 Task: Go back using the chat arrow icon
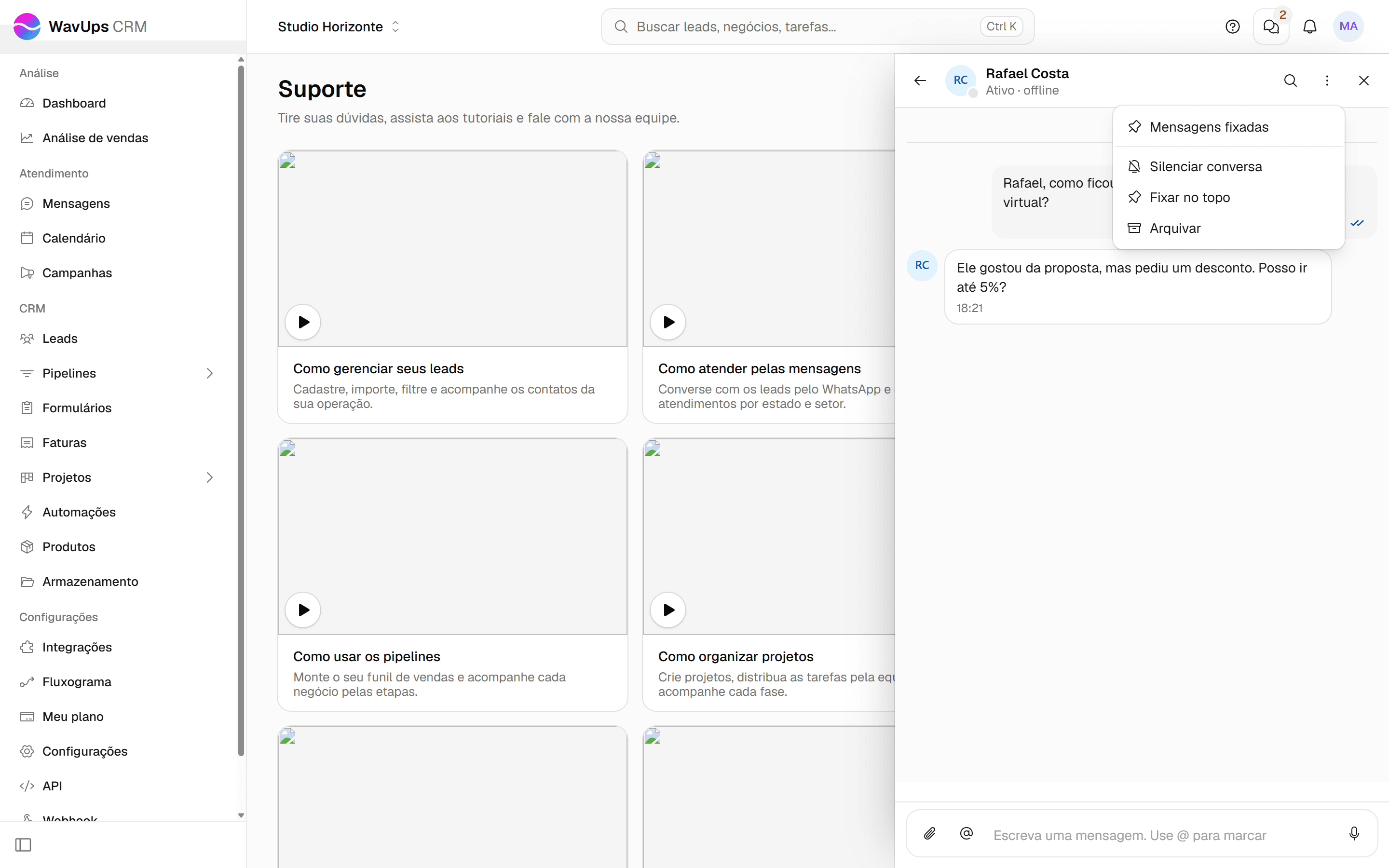click(920, 81)
